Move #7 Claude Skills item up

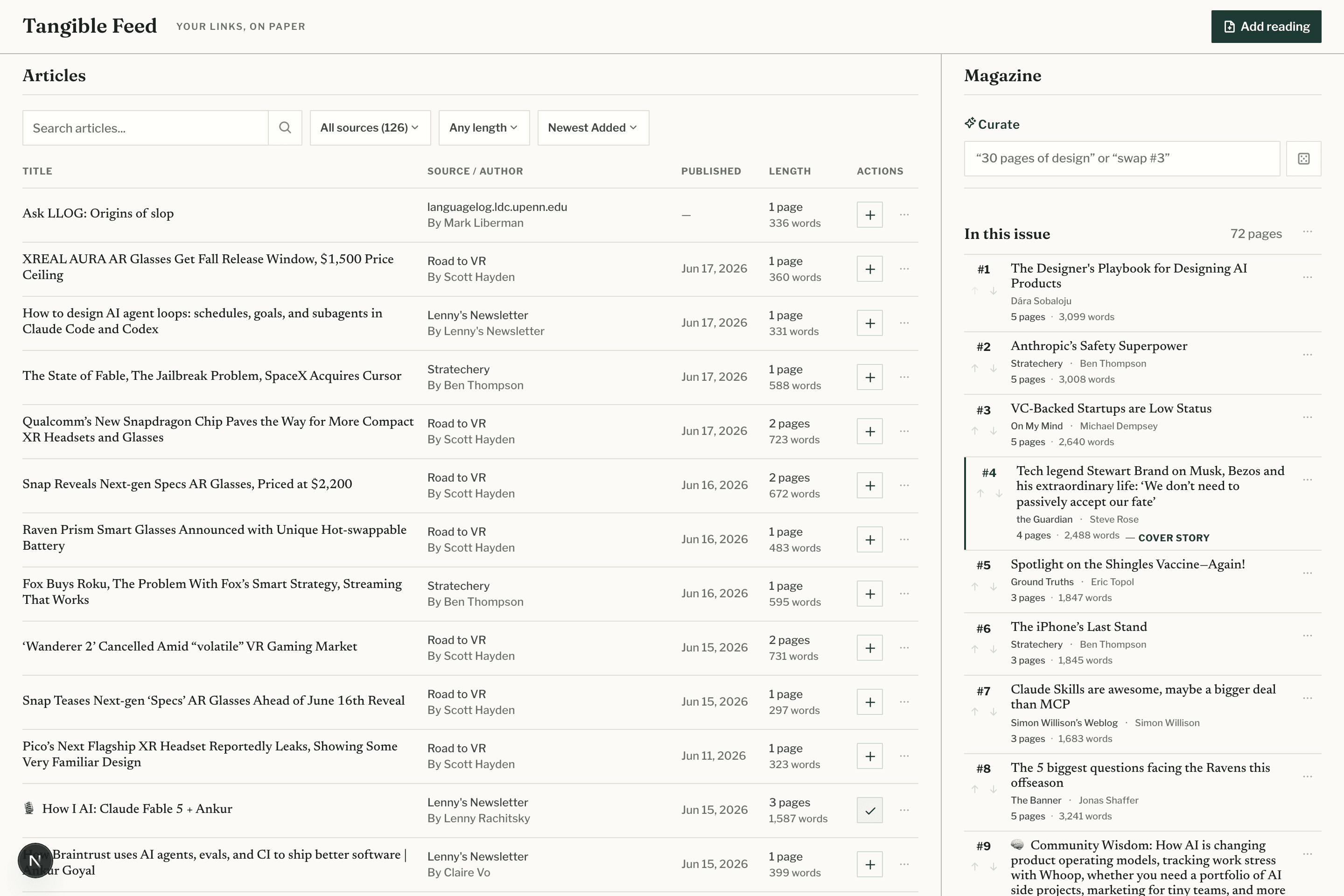[x=975, y=711]
